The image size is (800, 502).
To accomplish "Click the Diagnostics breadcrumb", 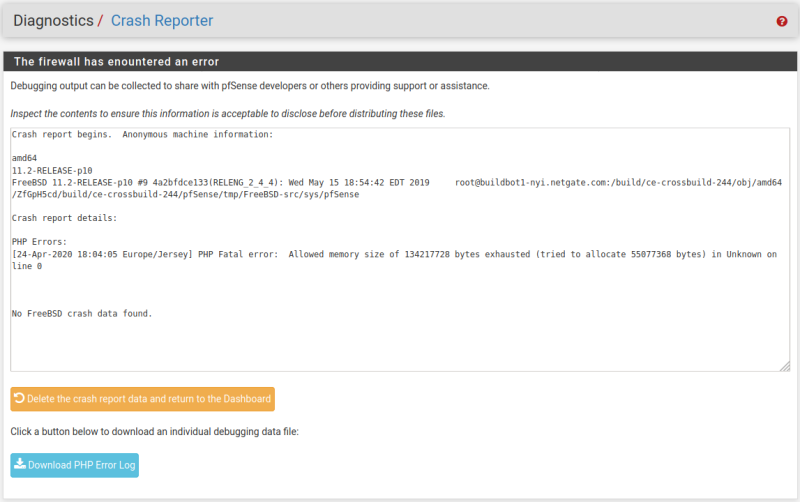I will [x=54, y=20].
